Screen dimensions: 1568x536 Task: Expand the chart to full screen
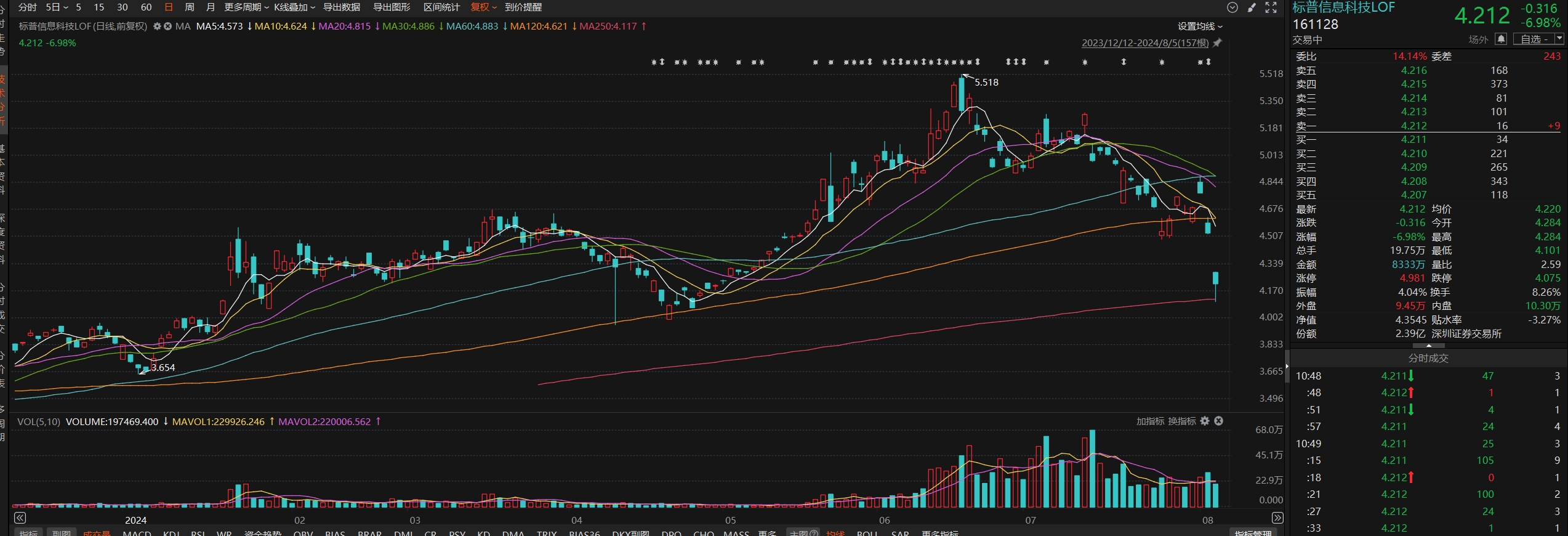1271,7
